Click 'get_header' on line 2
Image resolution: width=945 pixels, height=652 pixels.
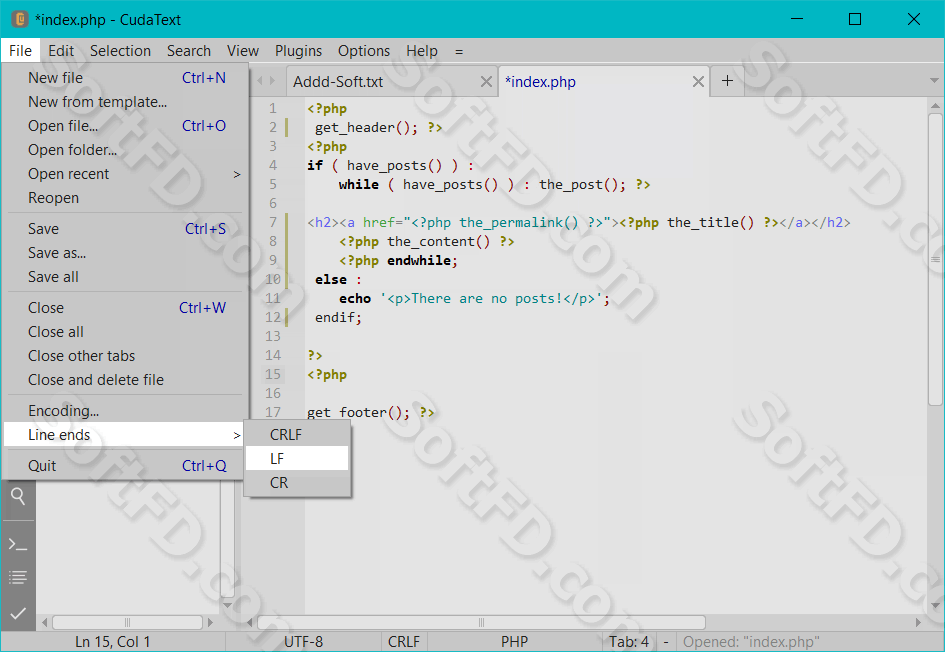click(355, 127)
